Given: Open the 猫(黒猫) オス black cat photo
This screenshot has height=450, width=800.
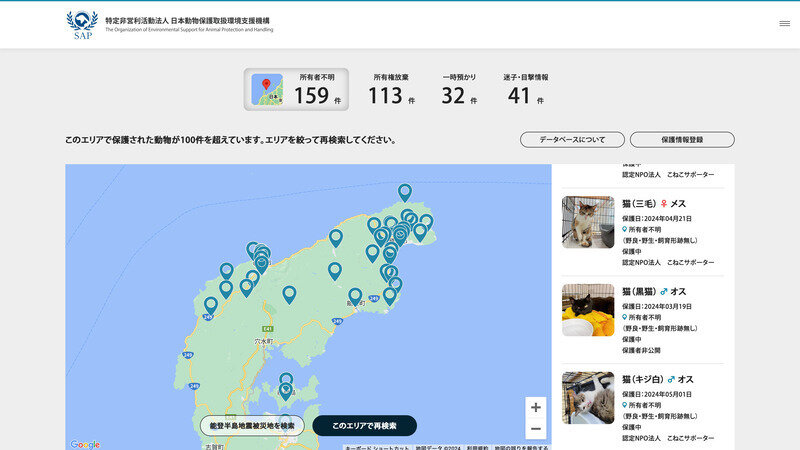Looking at the screenshot, I should coord(588,309).
